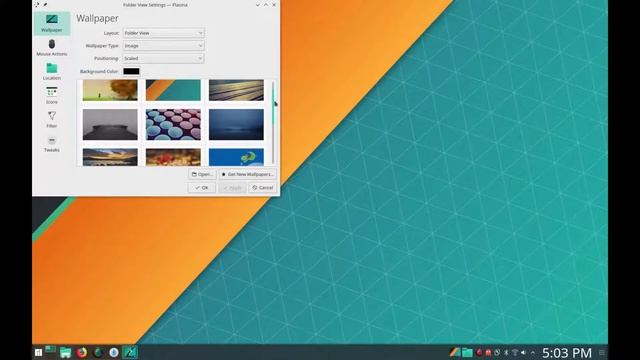
Task: Choose the striped blue-gold wallpaper thumbnail
Action: (x=236, y=90)
